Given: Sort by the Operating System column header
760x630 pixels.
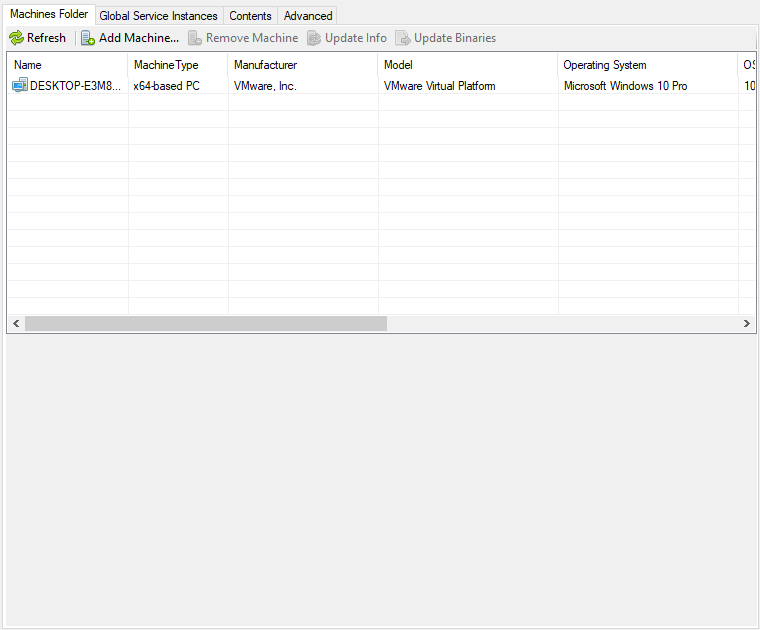Looking at the screenshot, I should (648, 65).
